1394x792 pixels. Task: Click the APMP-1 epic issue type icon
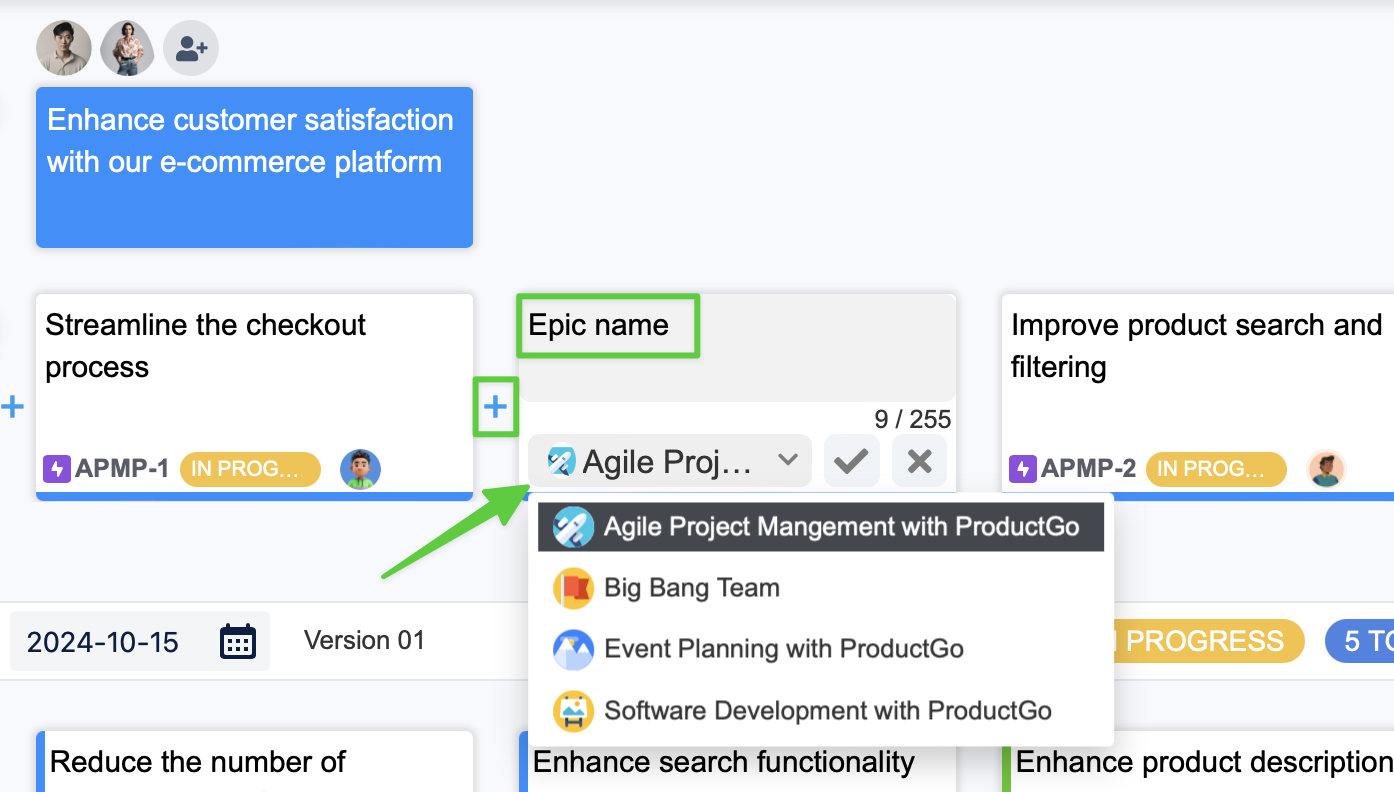coord(57,468)
